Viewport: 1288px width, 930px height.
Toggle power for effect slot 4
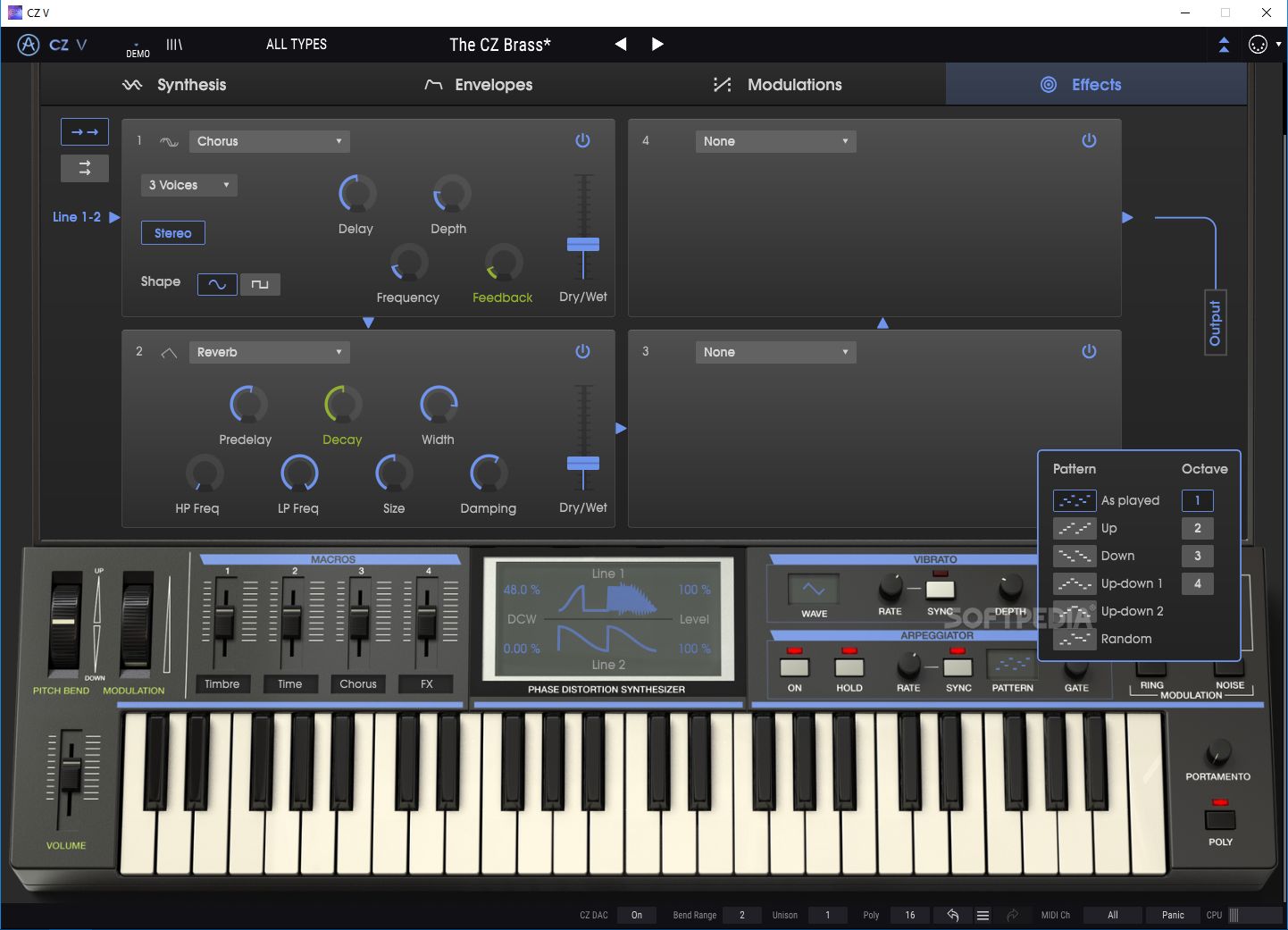1089,140
